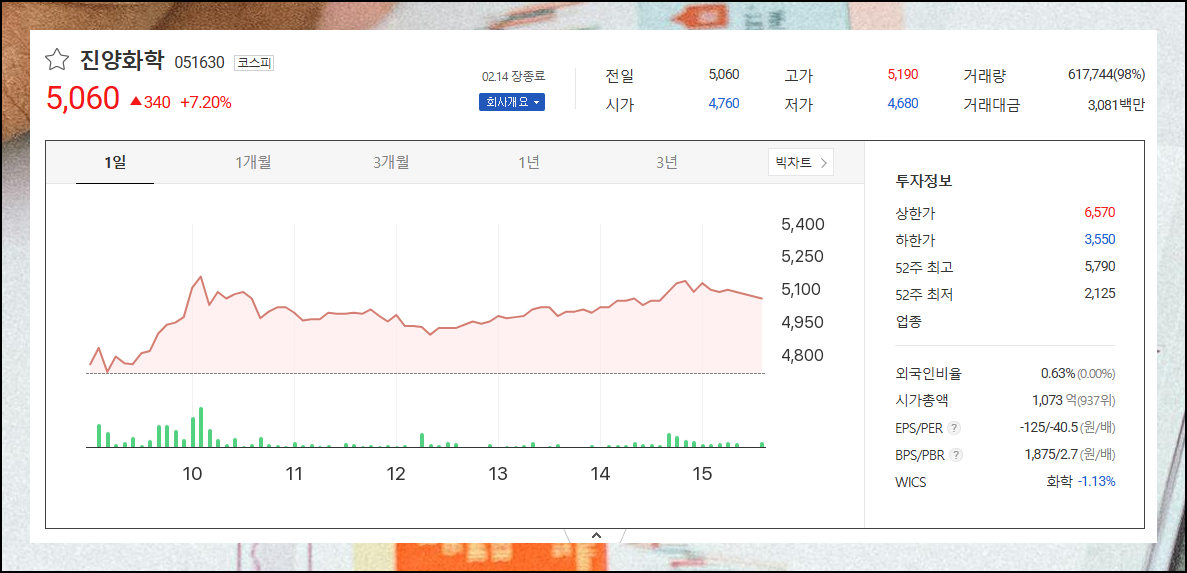The height and width of the screenshot is (573, 1187).
Task: Click the tallest green volume bar near 10
Action: [x=201, y=428]
